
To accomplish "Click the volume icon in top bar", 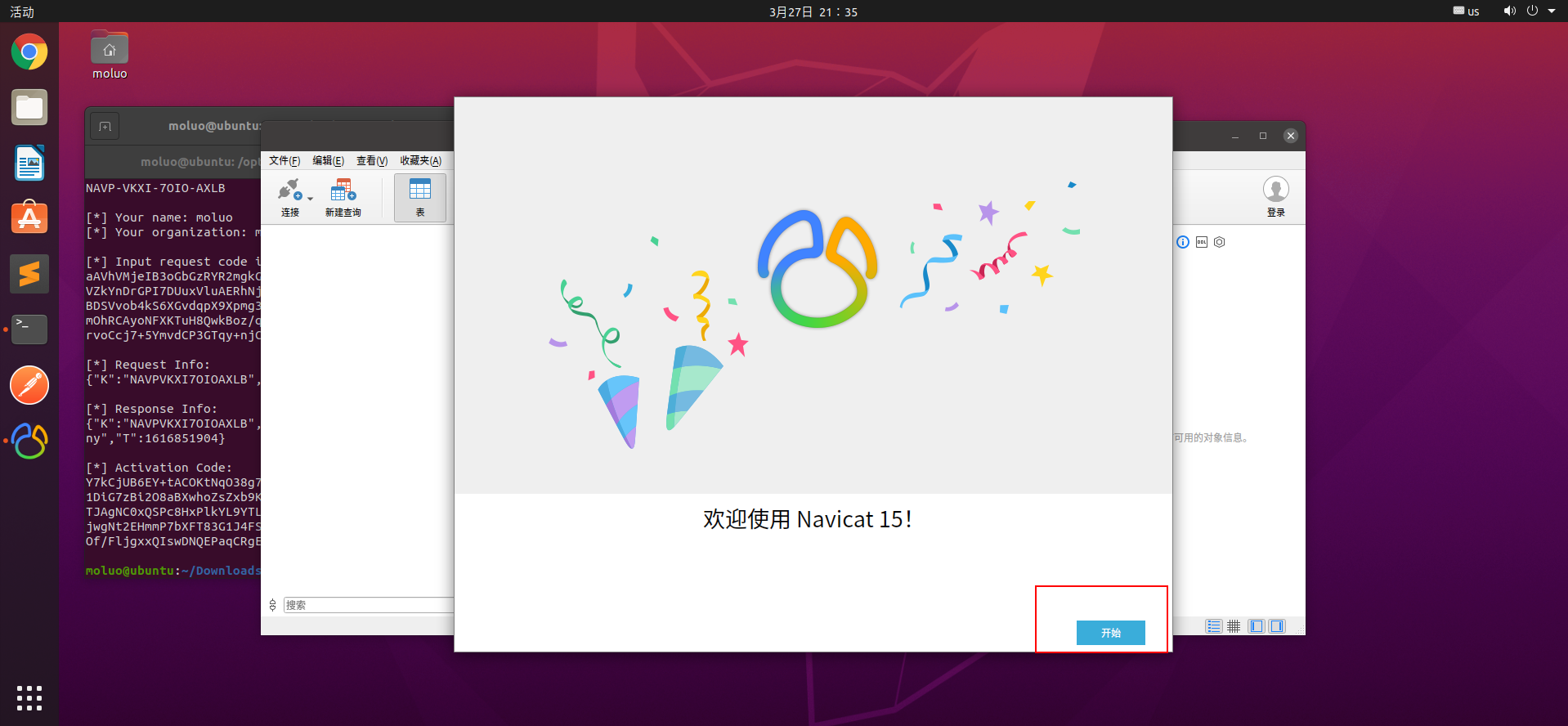I will coord(1509,11).
